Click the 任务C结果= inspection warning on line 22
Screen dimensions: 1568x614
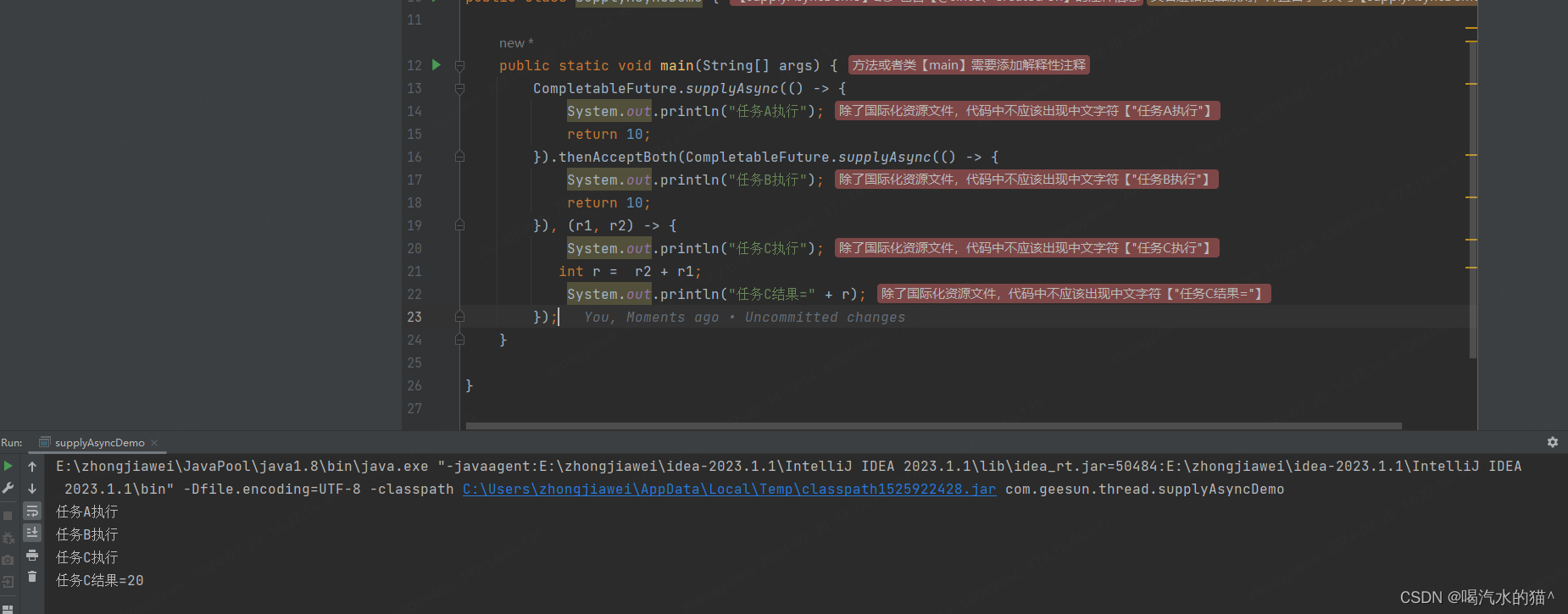click(x=1074, y=294)
